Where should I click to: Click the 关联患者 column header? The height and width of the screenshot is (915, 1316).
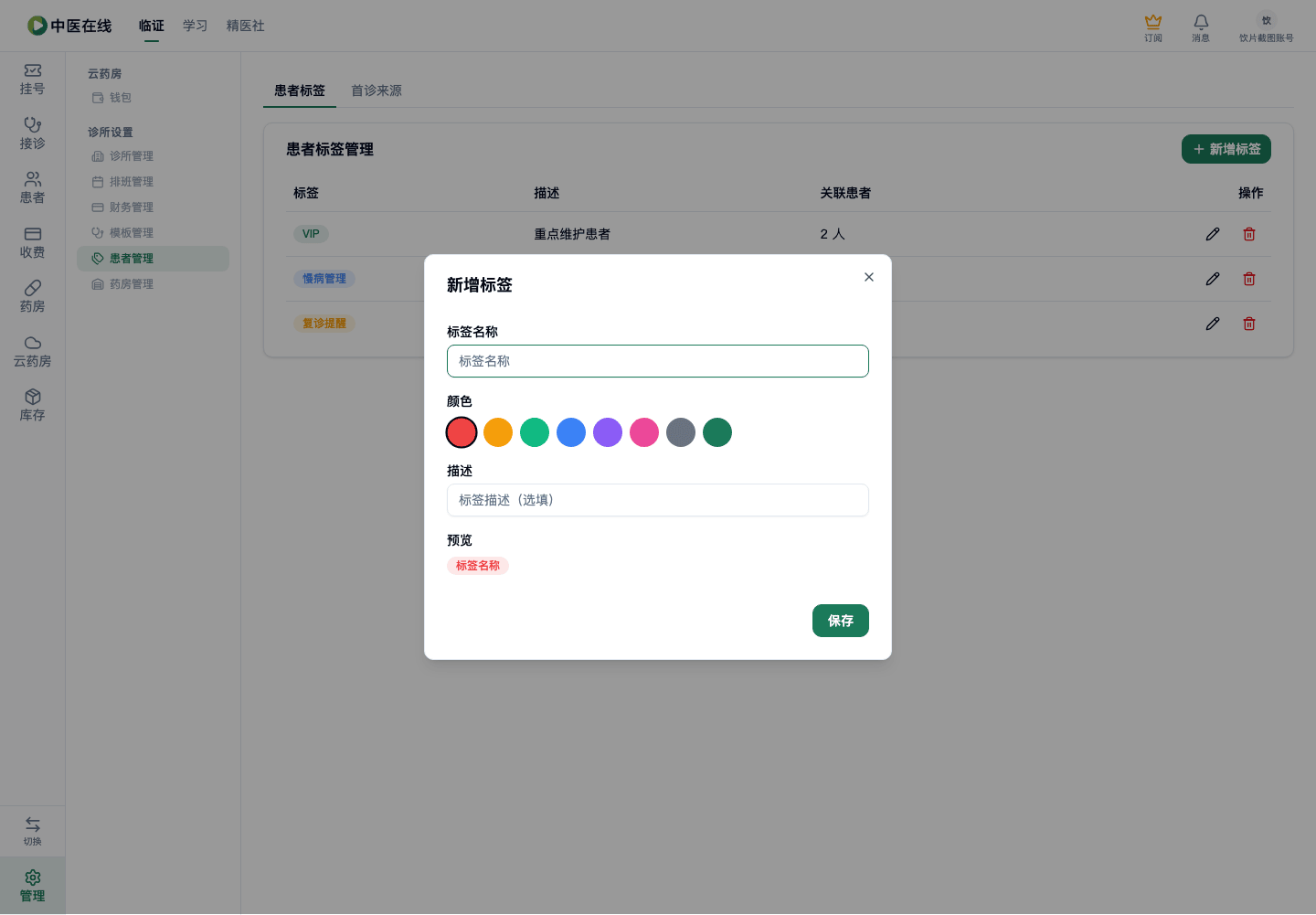[845, 193]
